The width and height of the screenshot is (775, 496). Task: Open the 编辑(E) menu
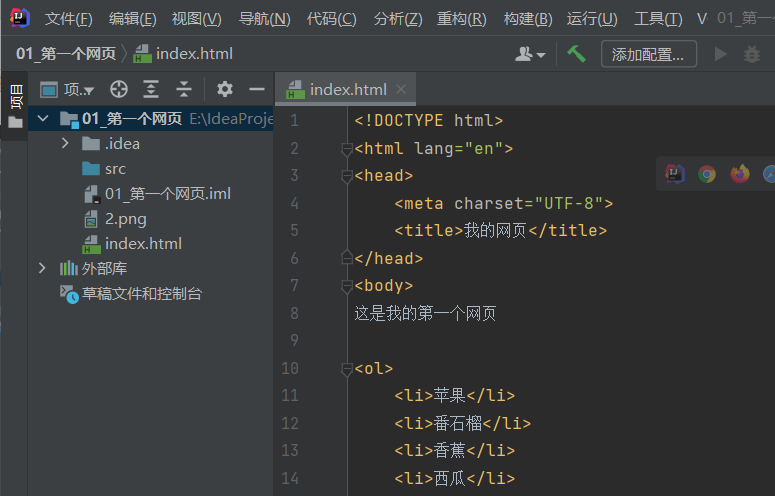(x=132, y=19)
